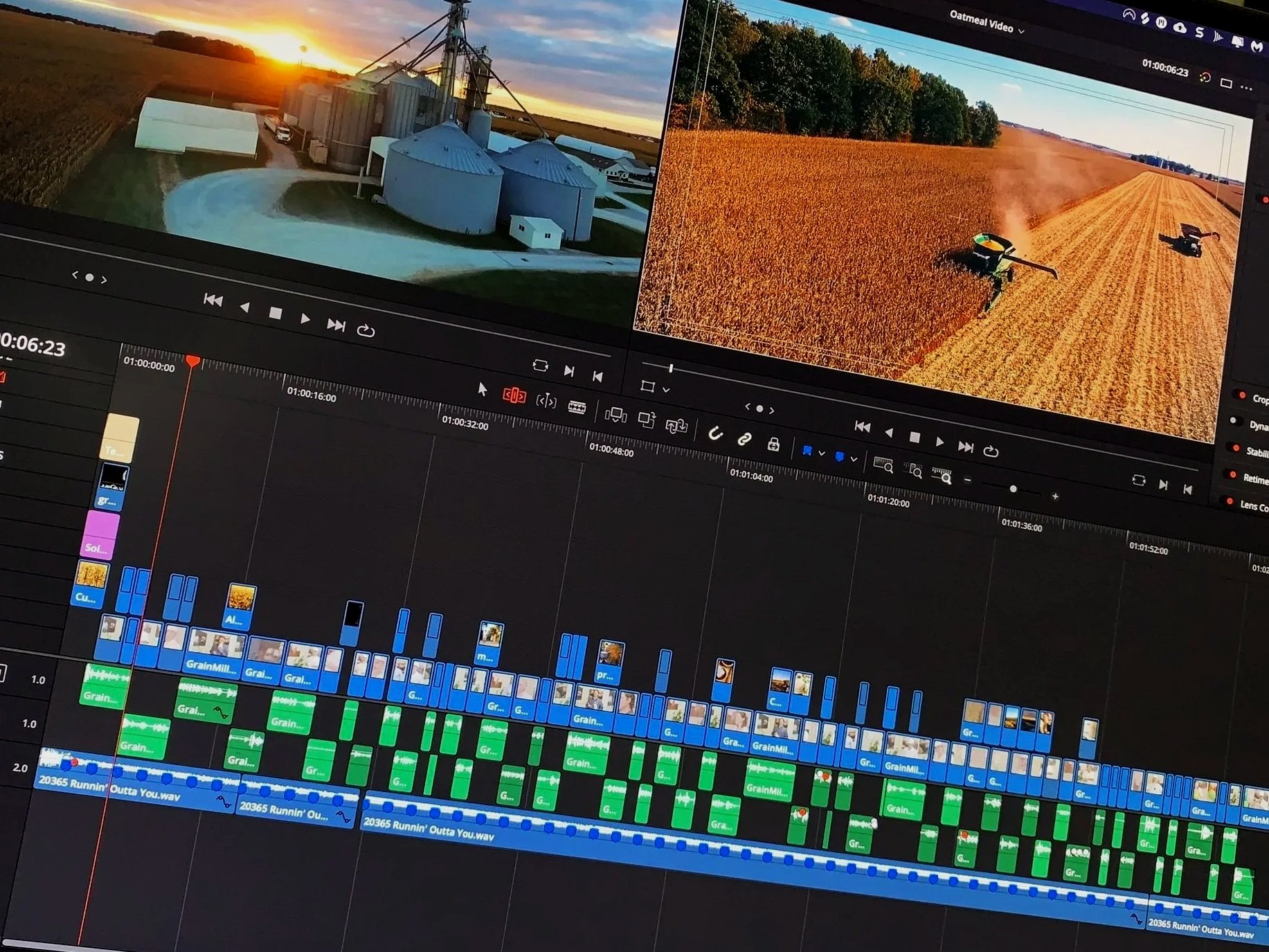Screen dimensions: 1269x952
Task: Stop playback in the timeline viewer
Action: tap(915, 437)
